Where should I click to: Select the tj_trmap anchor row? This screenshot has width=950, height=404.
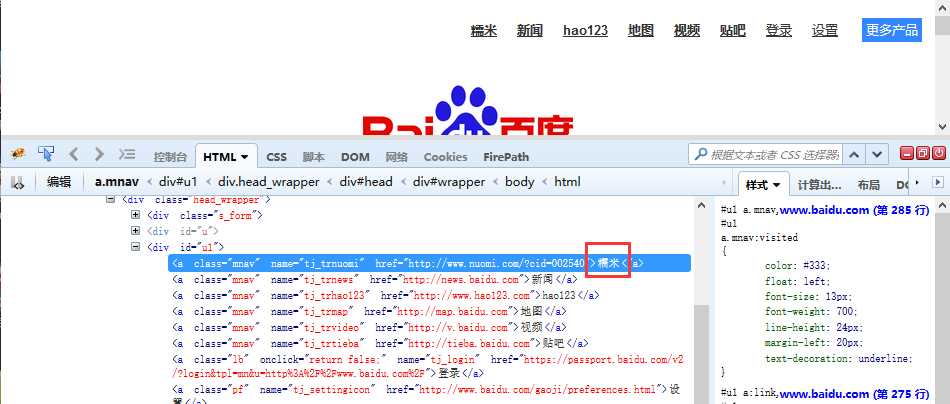point(370,311)
